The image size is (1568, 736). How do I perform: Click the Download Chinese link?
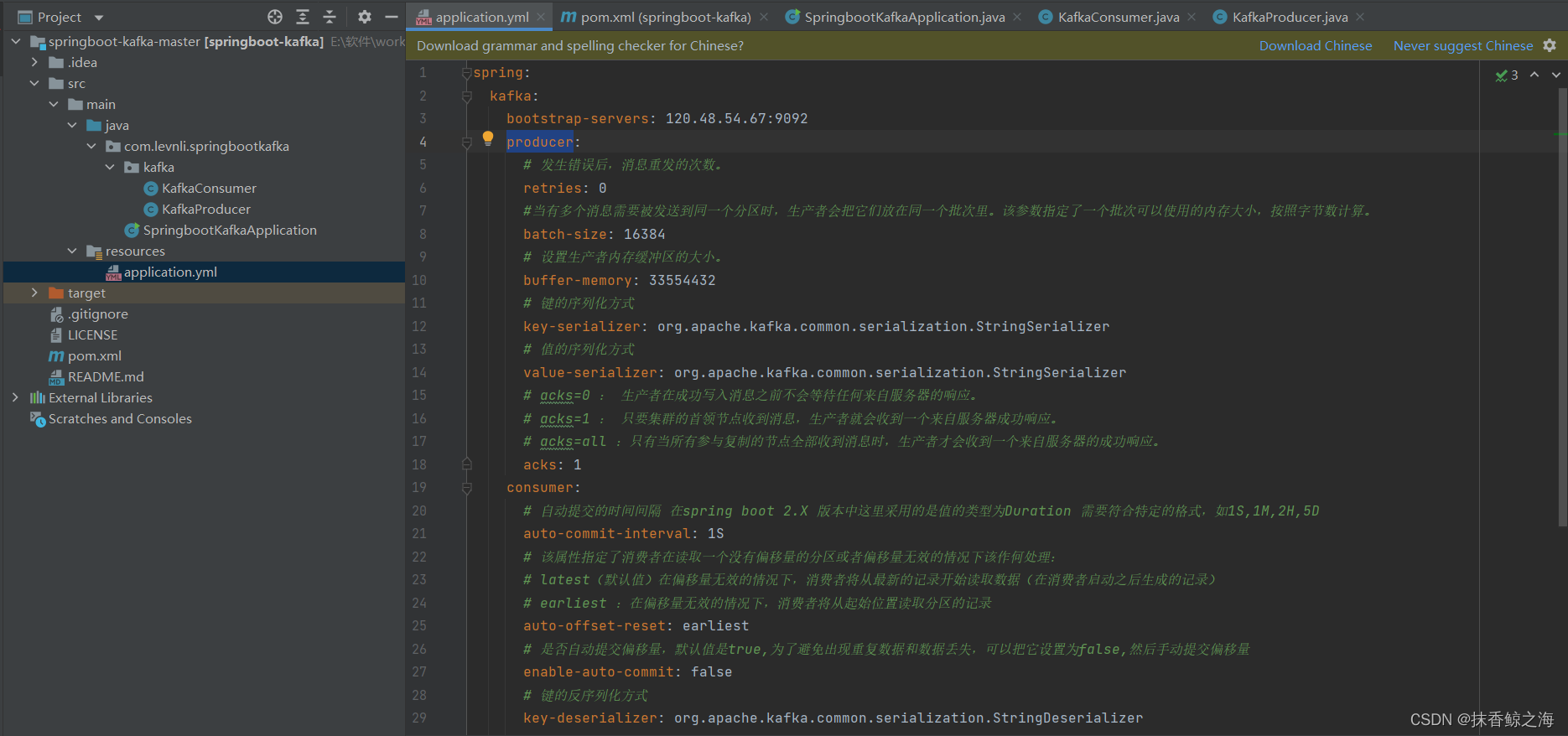[1316, 46]
